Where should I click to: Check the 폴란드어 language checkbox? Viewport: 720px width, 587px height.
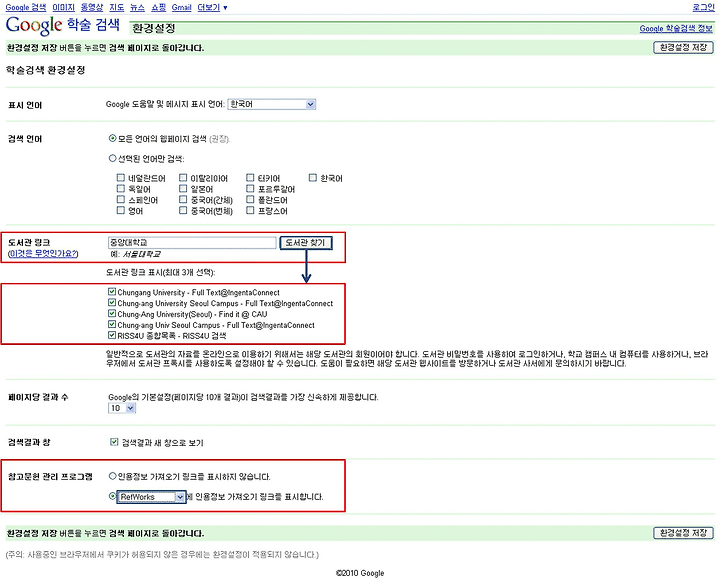[250, 199]
